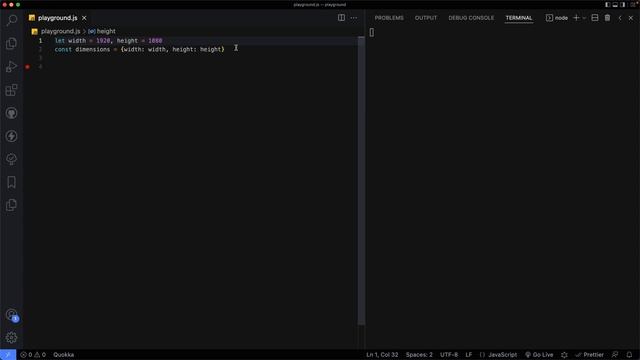Viewport: 640px width, 360px height.
Task: Click playground.js in the breadcrumb
Action: pos(60,31)
